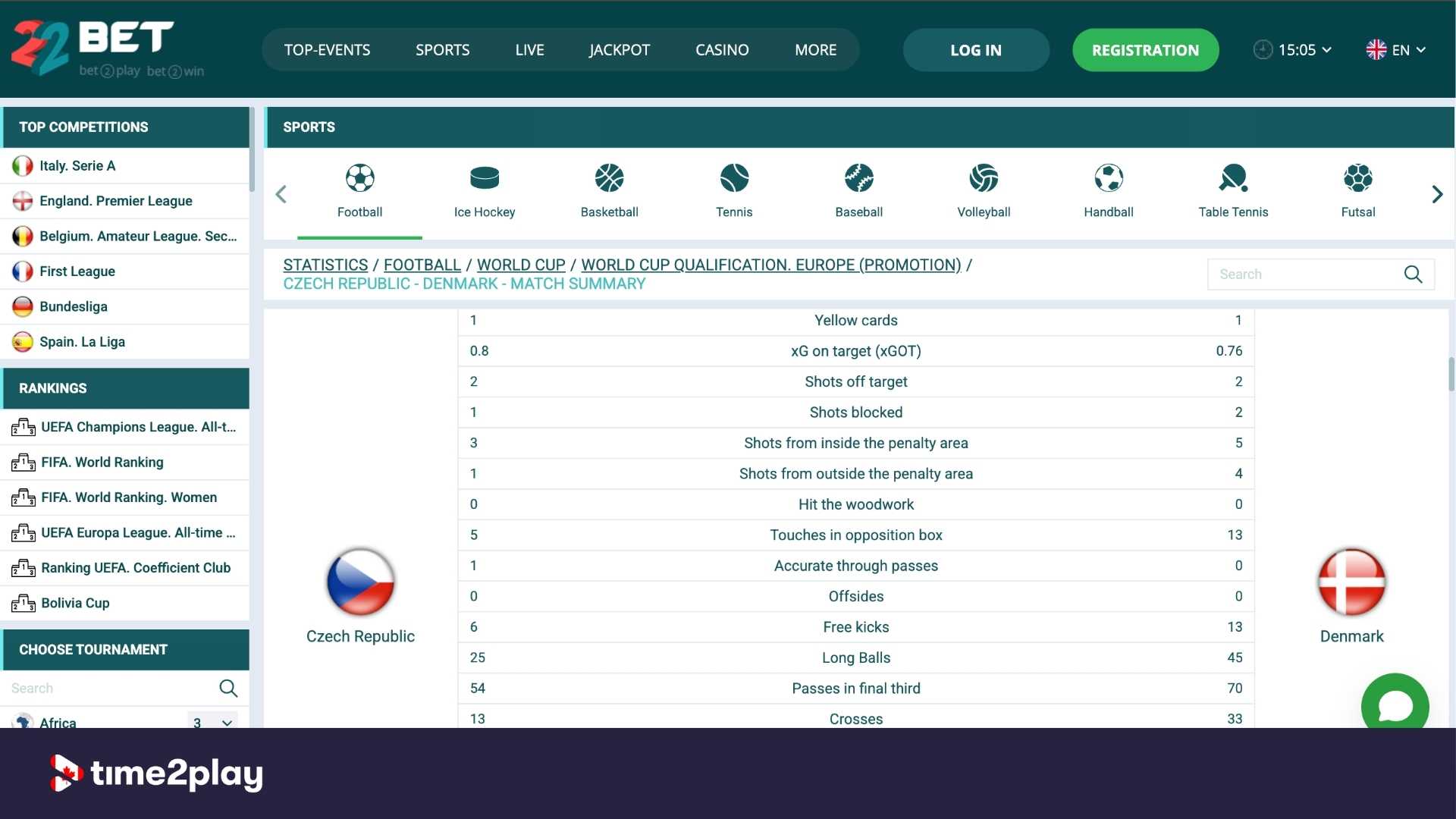Open the TOP-EVENTS menu
The height and width of the screenshot is (819, 1456).
[327, 50]
